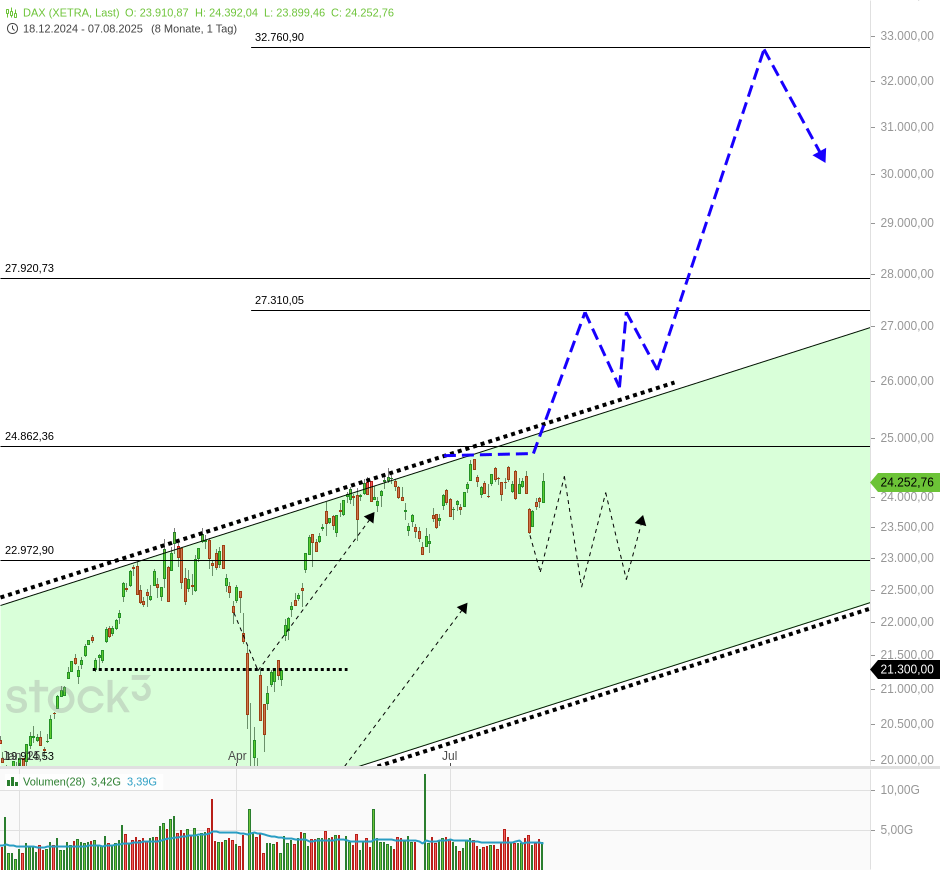
Task: Click the Apr month axis label
Action: tap(237, 756)
